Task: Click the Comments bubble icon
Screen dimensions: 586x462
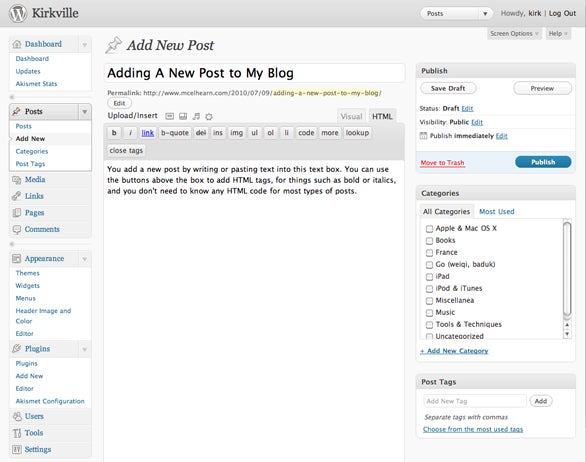Action: coord(16,230)
